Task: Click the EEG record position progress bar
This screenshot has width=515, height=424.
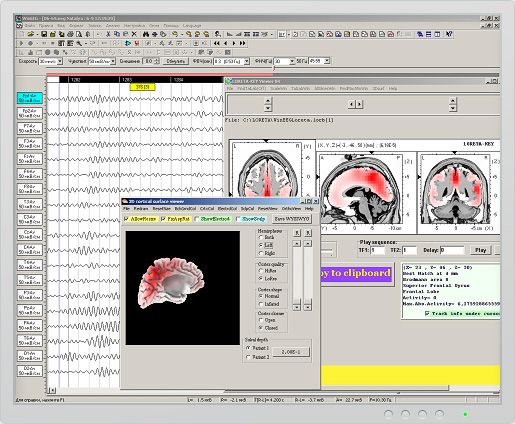Action: (x=273, y=75)
